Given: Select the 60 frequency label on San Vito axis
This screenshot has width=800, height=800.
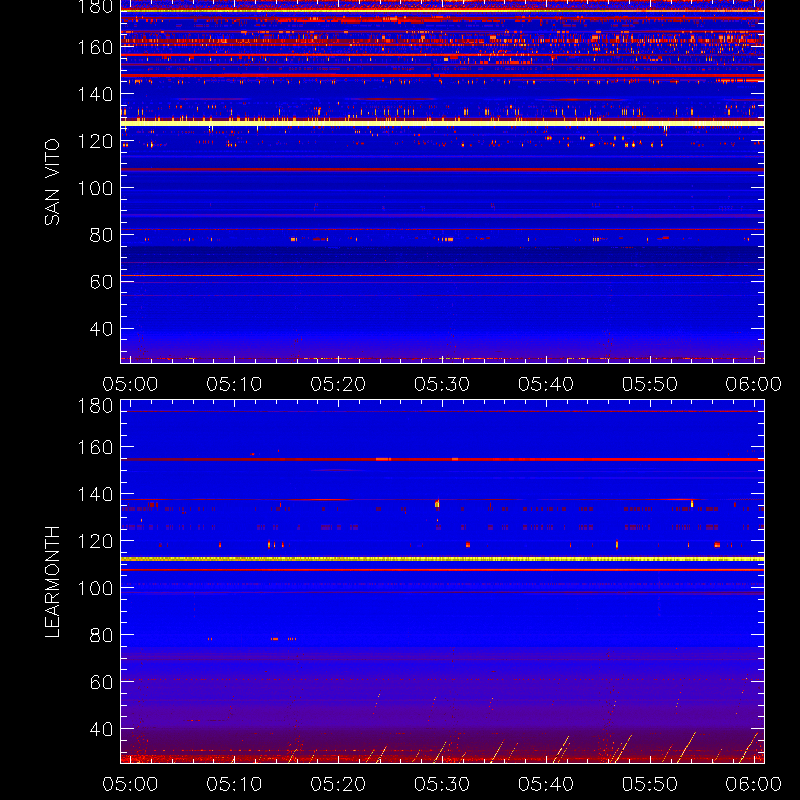Looking at the screenshot, I should click(101, 282).
